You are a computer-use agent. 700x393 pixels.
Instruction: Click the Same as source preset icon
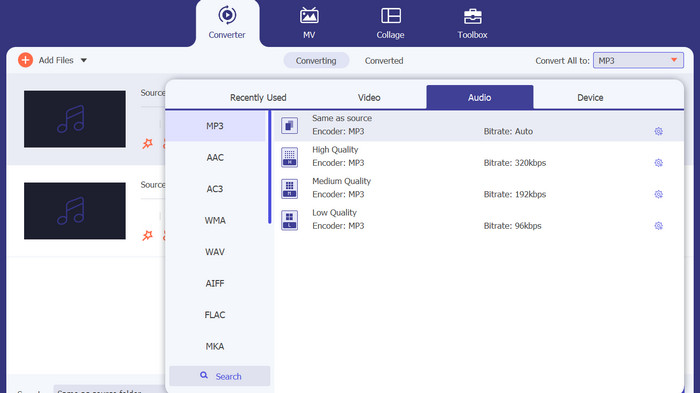(x=289, y=125)
